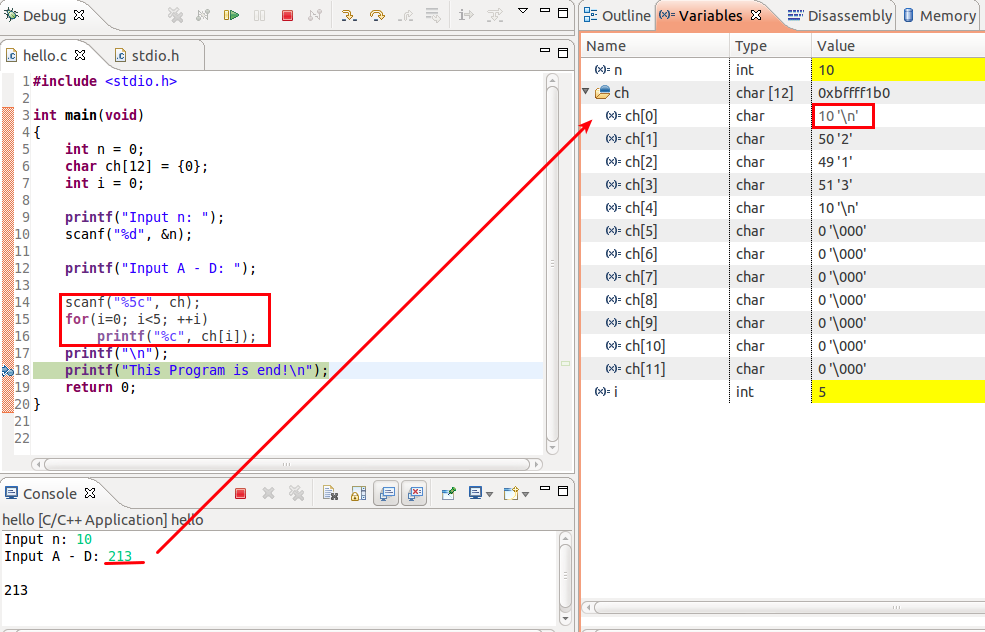Click Remove All Terminated Launches in Console toolbar
This screenshot has width=985, height=632.
click(297, 494)
